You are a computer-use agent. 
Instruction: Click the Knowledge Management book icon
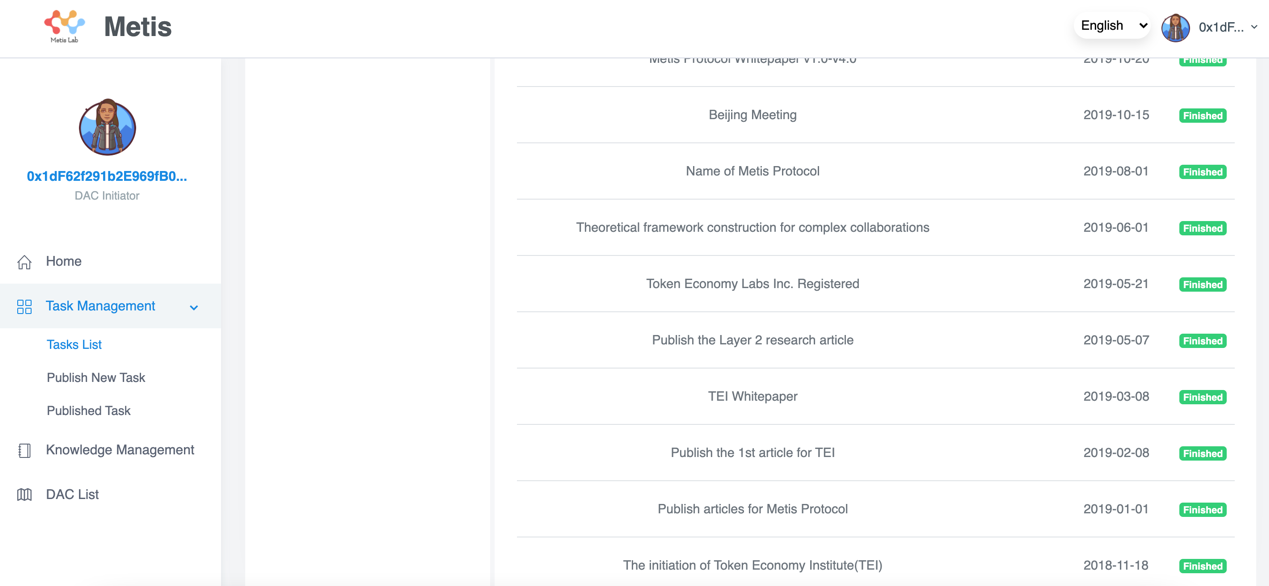[x=24, y=451]
